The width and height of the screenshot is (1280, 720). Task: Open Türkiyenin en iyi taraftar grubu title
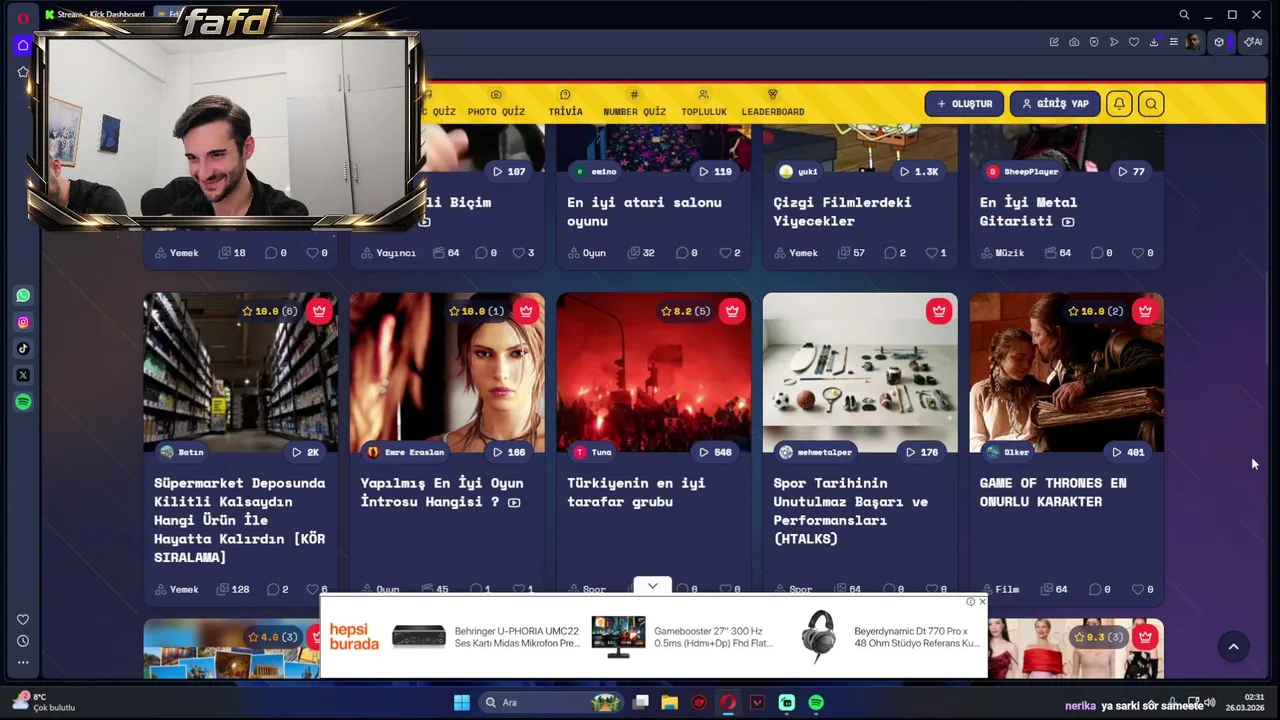(636, 492)
